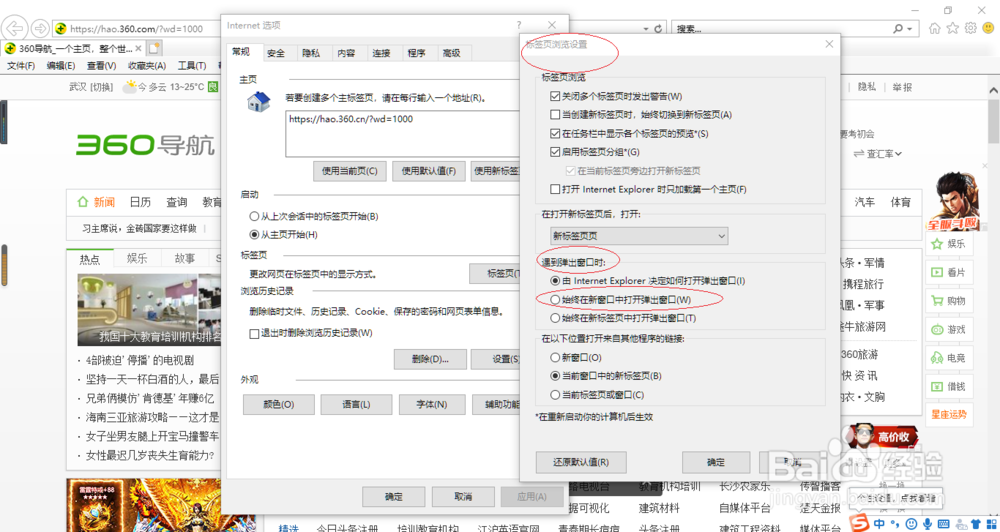The height and width of the screenshot is (532, 1000).
Task: Switch to the 程序 tab
Action: [416, 54]
